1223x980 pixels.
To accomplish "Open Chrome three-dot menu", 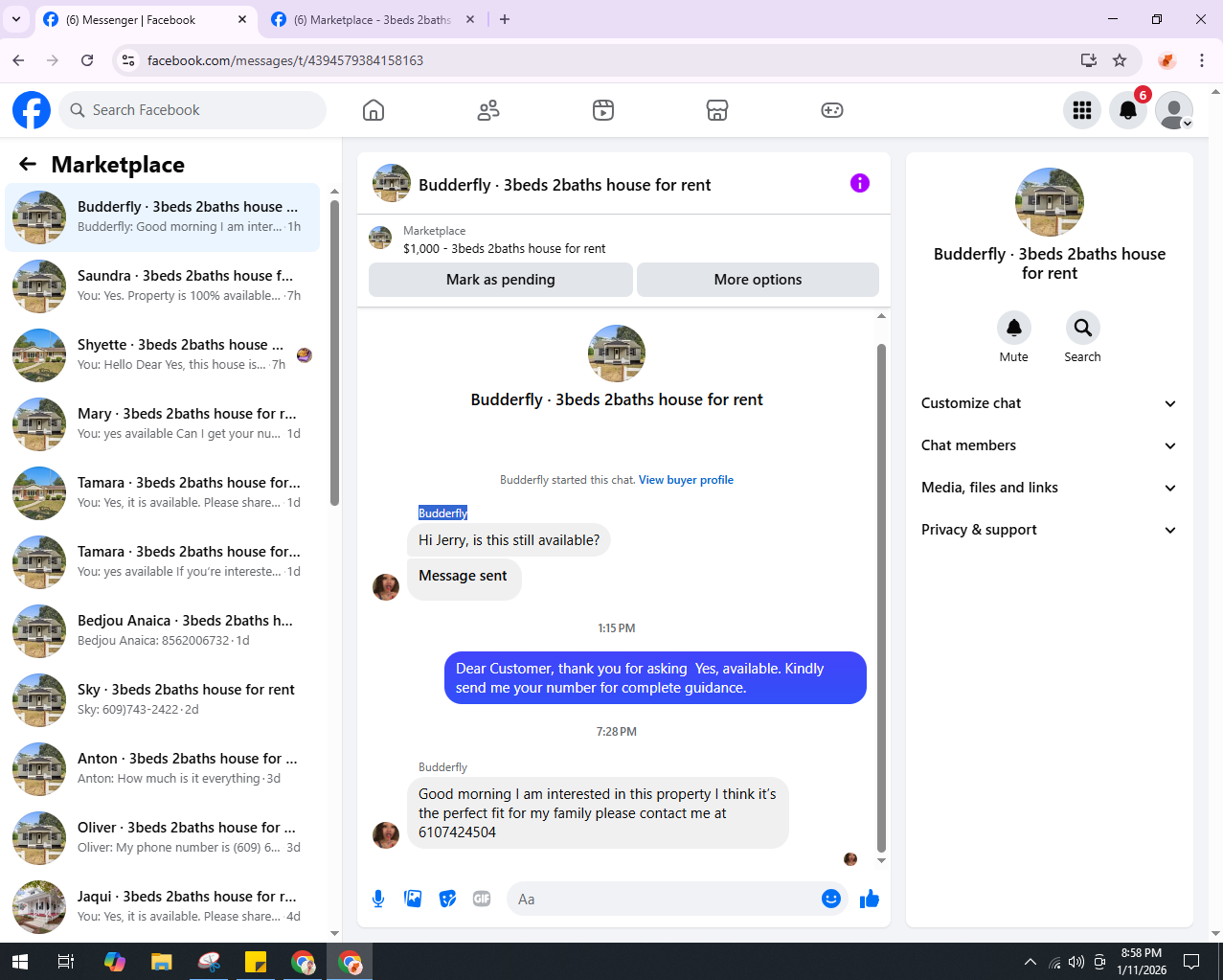I will 1202,60.
